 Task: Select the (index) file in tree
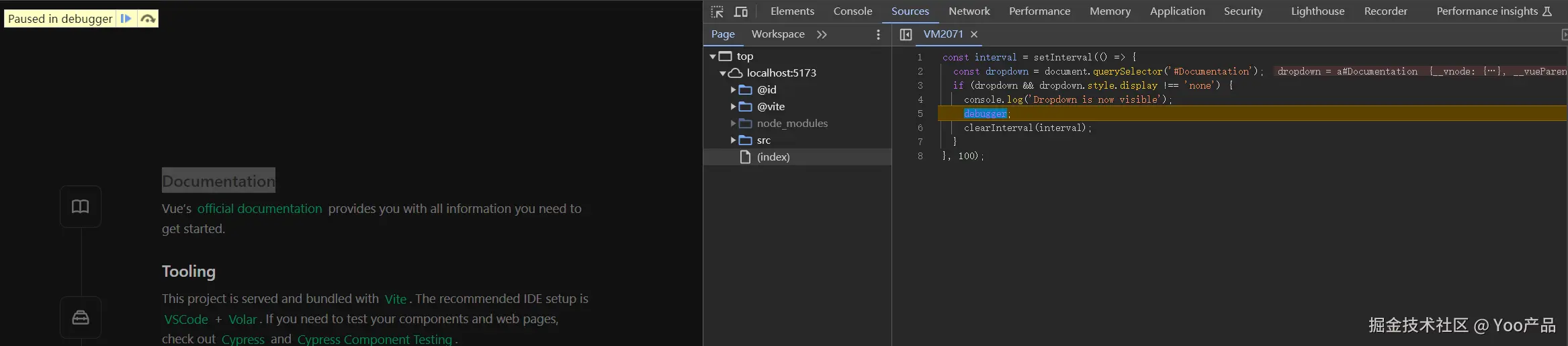(x=773, y=157)
